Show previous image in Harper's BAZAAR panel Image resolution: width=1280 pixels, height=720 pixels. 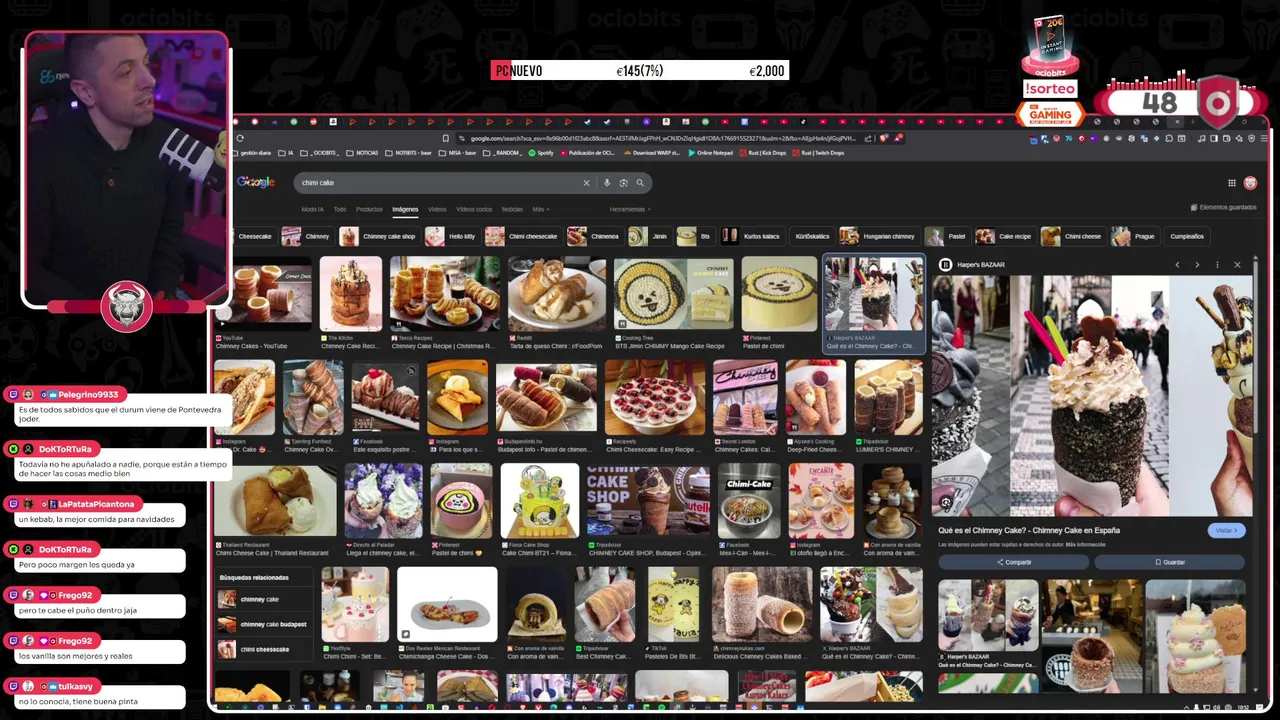coord(1177,265)
